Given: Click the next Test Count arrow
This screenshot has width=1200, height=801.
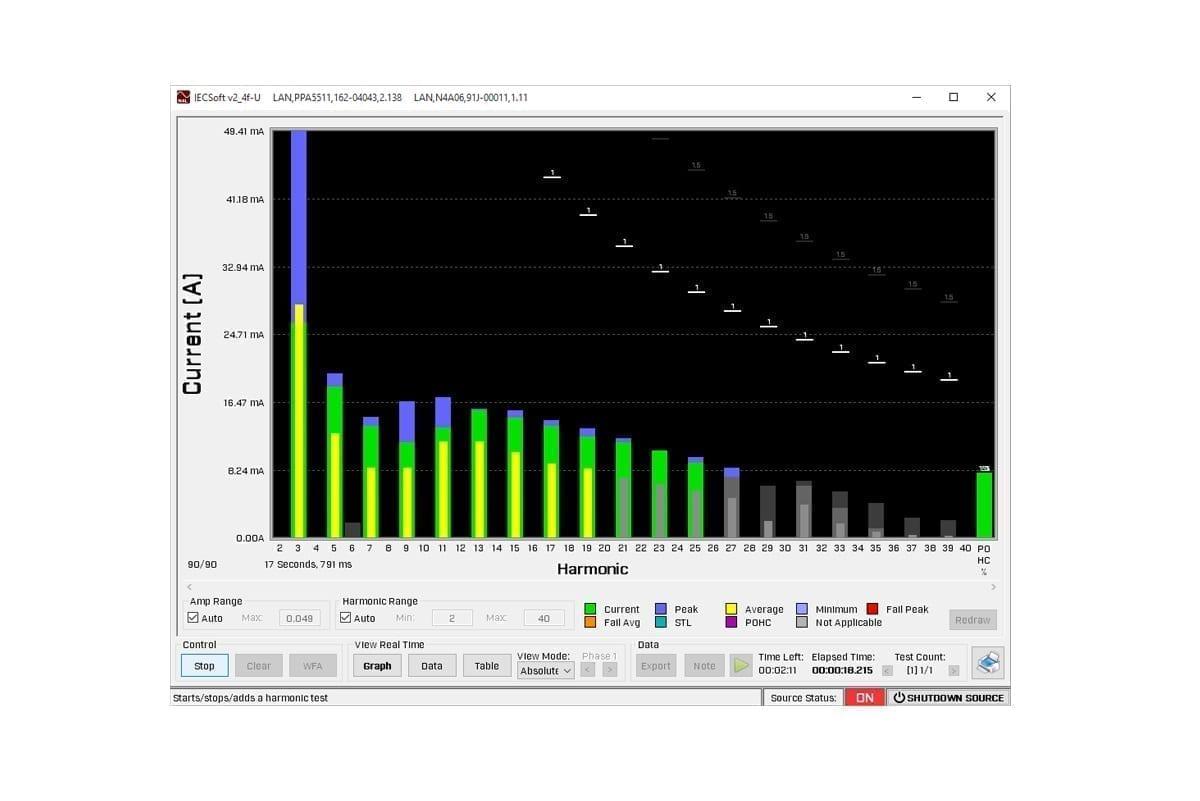Looking at the screenshot, I should click(954, 670).
